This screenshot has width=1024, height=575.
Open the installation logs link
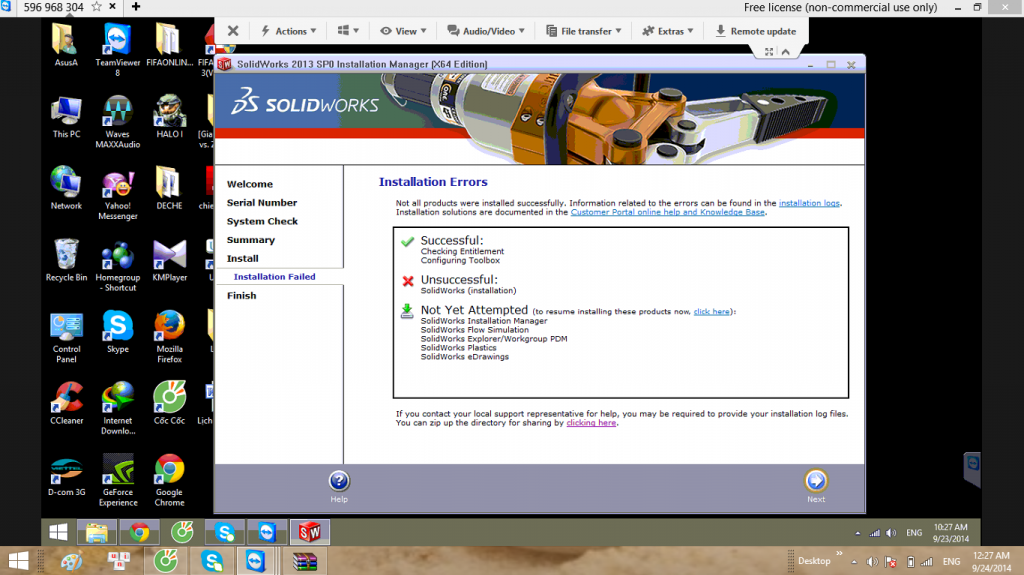[809, 203]
